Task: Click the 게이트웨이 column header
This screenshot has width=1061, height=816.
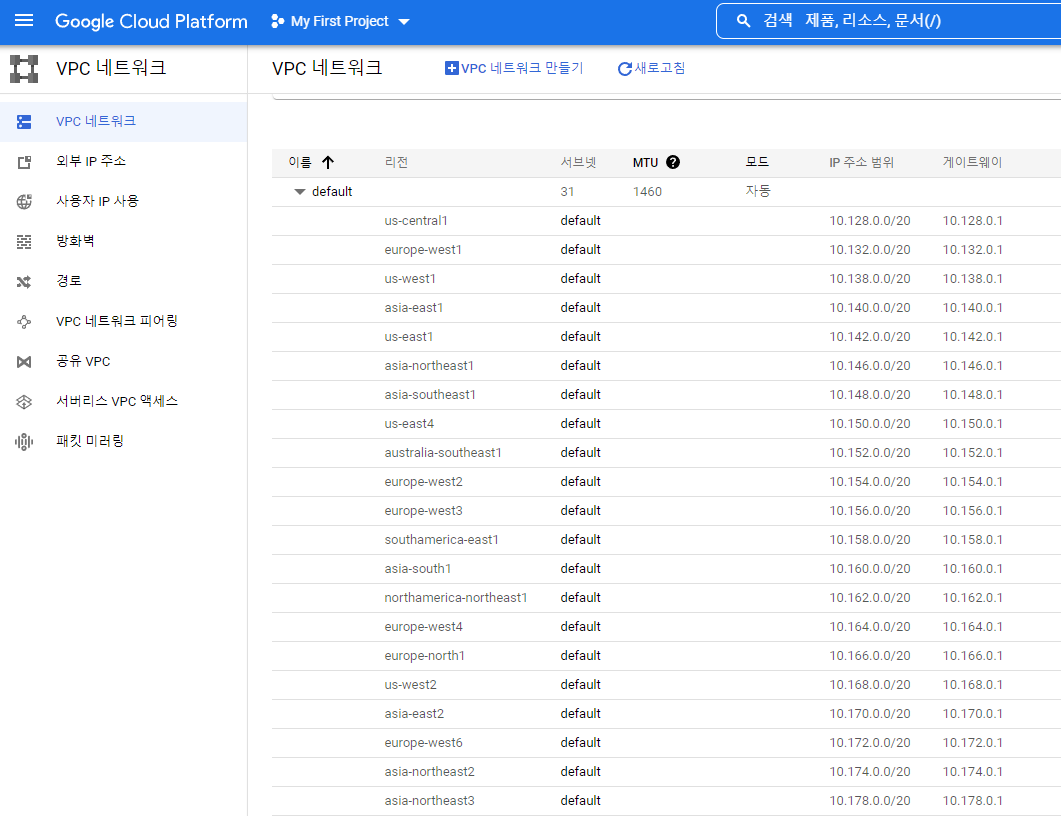Action: [972, 162]
